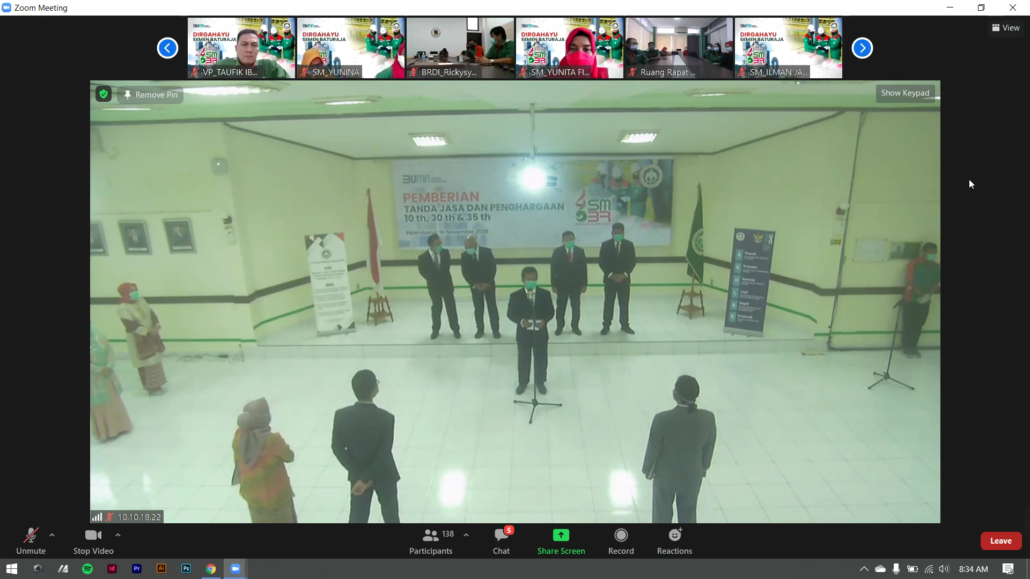Image resolution: width=1030 pixels, height=579 pixels.
Task: Select the Ruang Rapat participant thumbnail
Action: tap(679, 47)
